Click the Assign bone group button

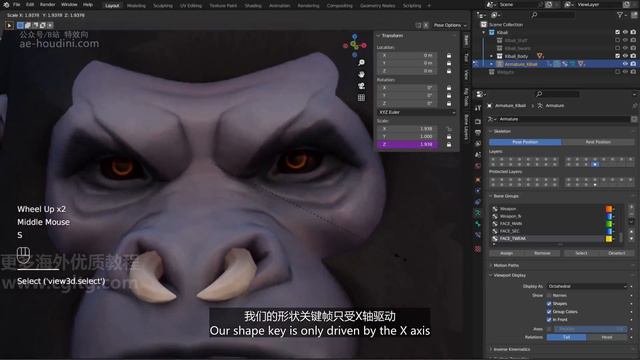coord(507,253)
